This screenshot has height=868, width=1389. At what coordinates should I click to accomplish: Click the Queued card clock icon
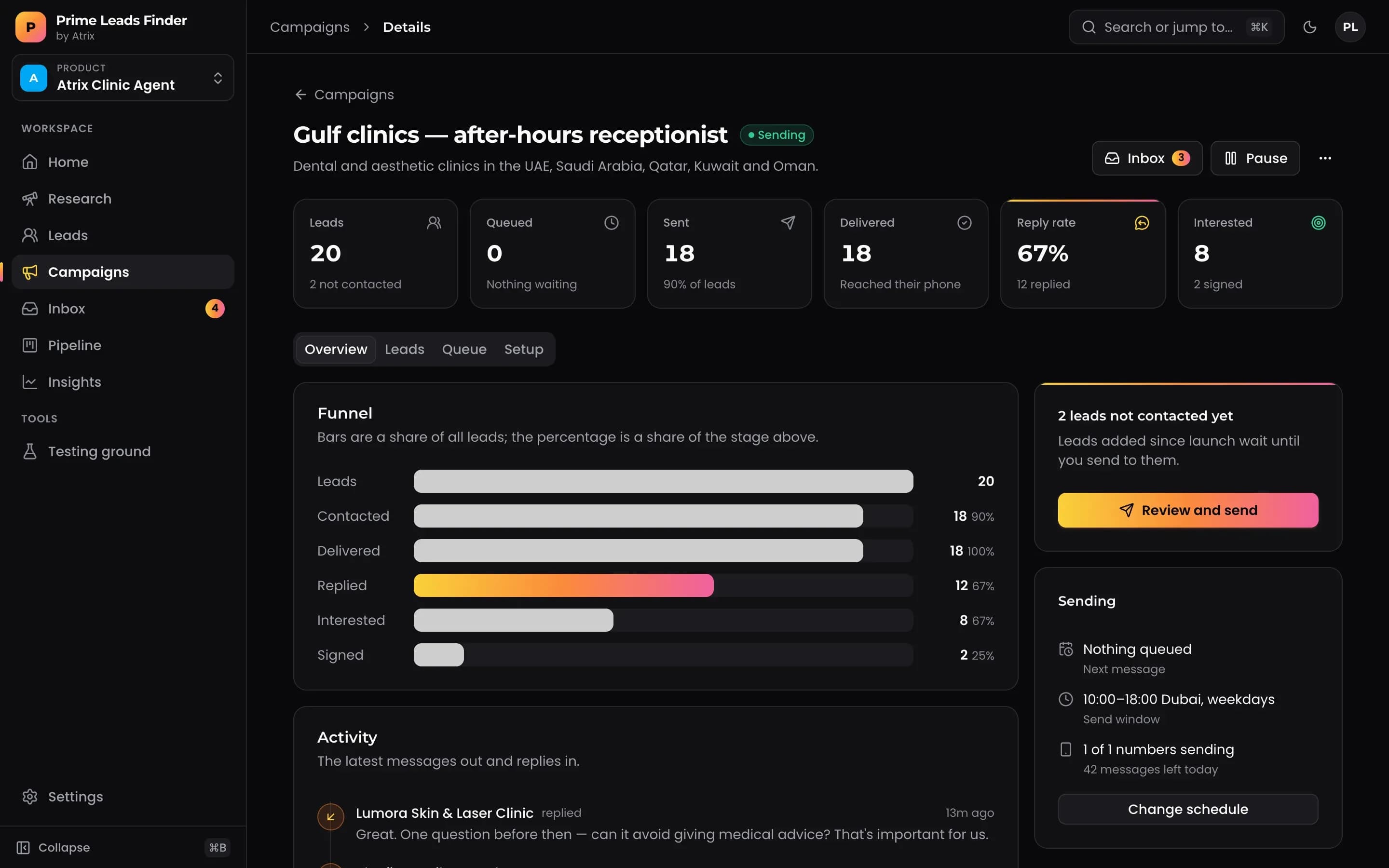[x=611, y=223]
